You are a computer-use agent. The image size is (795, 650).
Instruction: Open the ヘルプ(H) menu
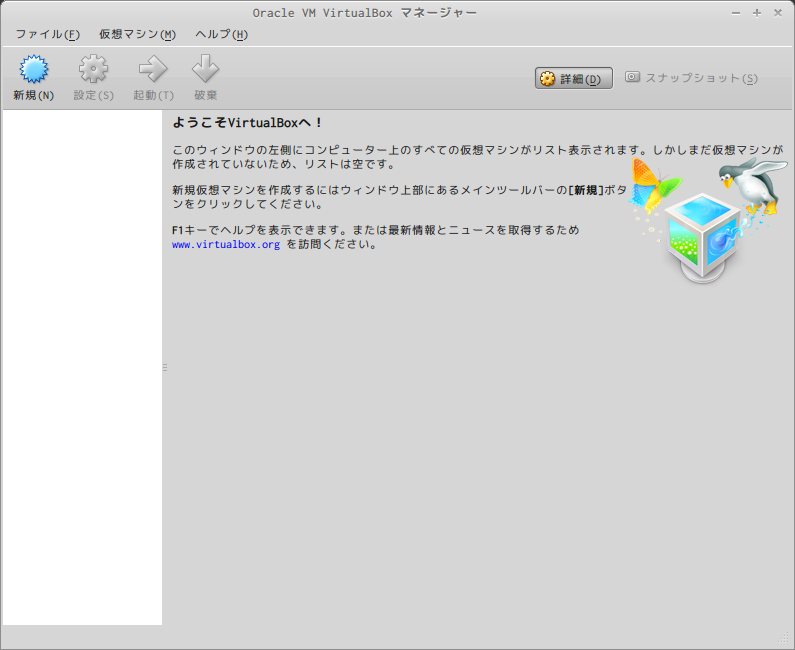(222, 34)
